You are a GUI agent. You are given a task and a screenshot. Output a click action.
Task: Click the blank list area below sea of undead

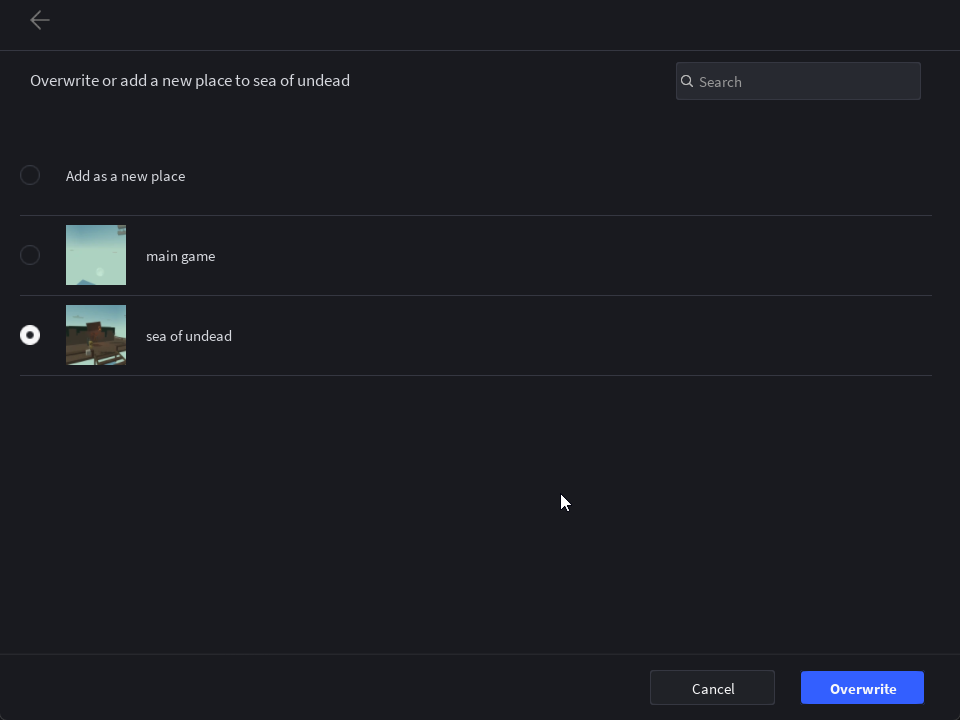[476, 514]
